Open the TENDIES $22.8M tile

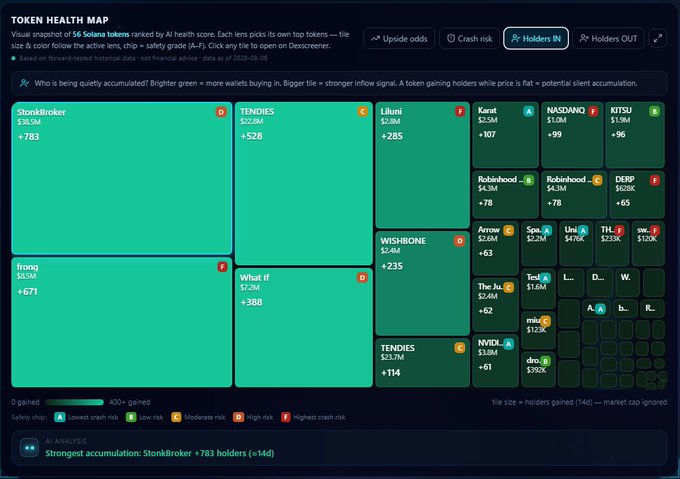coord(304,183)
